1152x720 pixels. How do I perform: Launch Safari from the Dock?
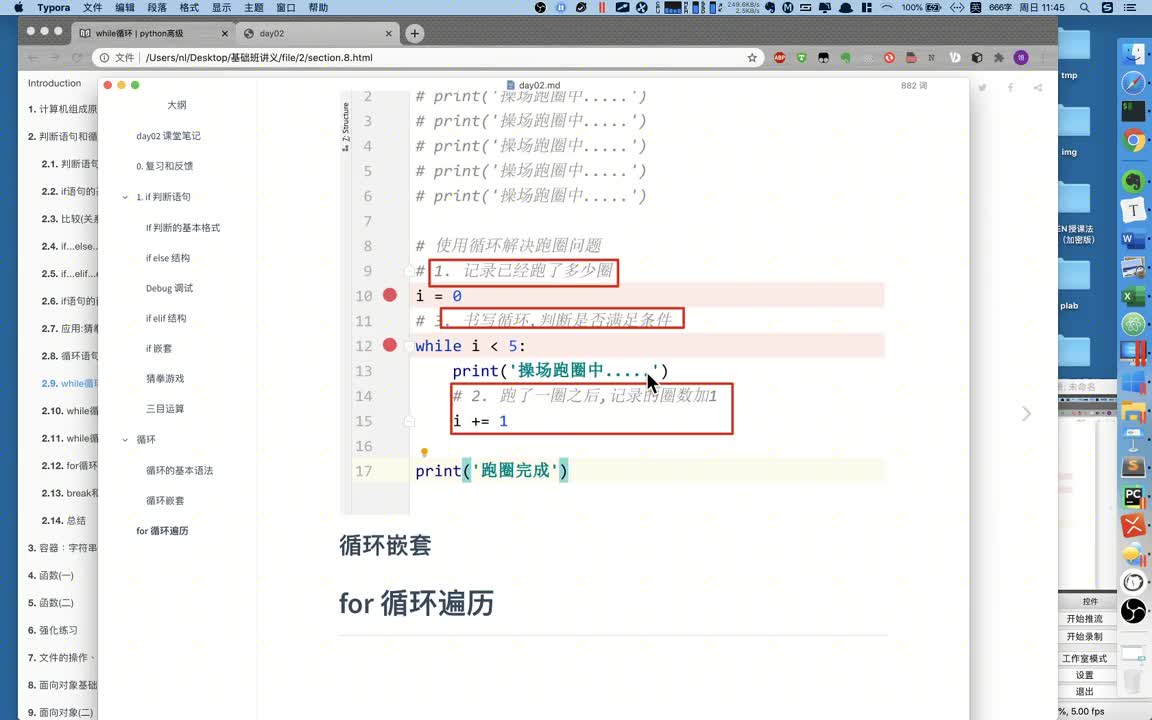pos(1134,82)
